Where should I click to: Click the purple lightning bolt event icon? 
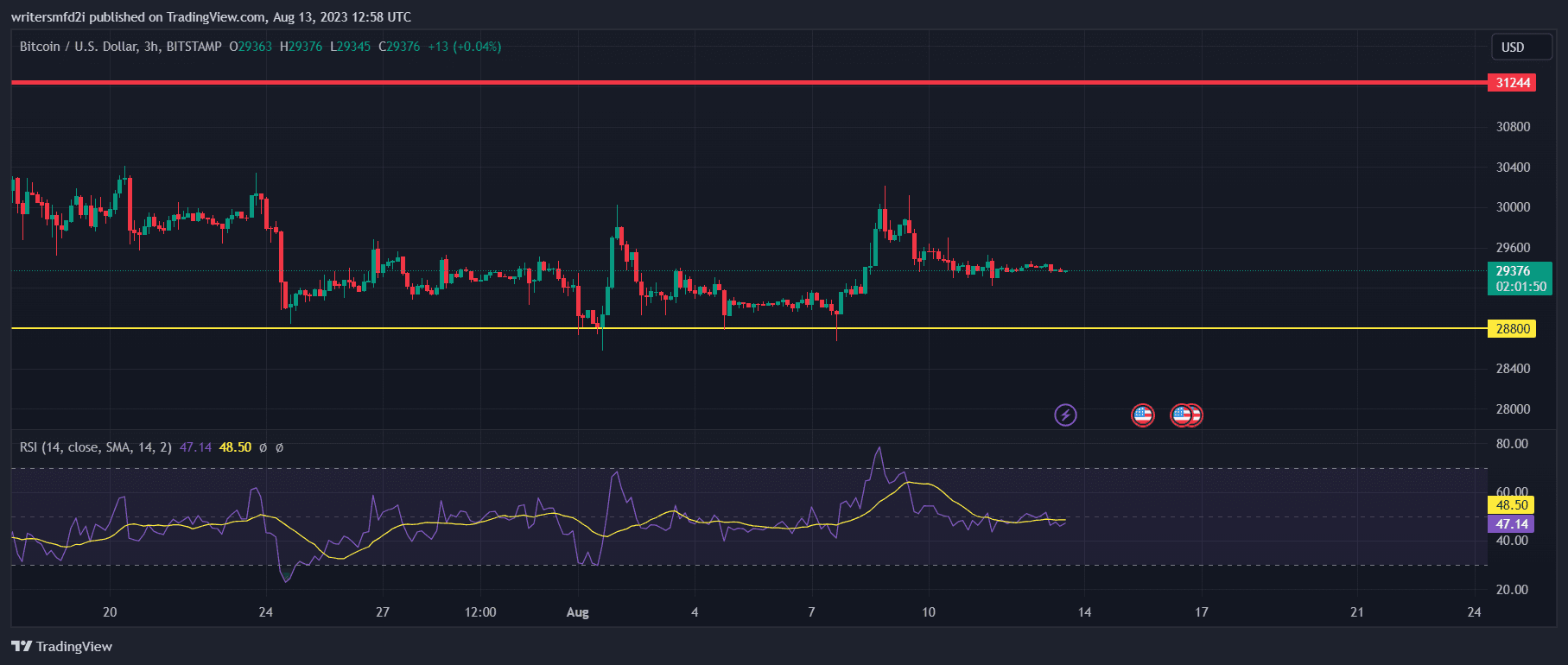click(x=1065, y=415)
